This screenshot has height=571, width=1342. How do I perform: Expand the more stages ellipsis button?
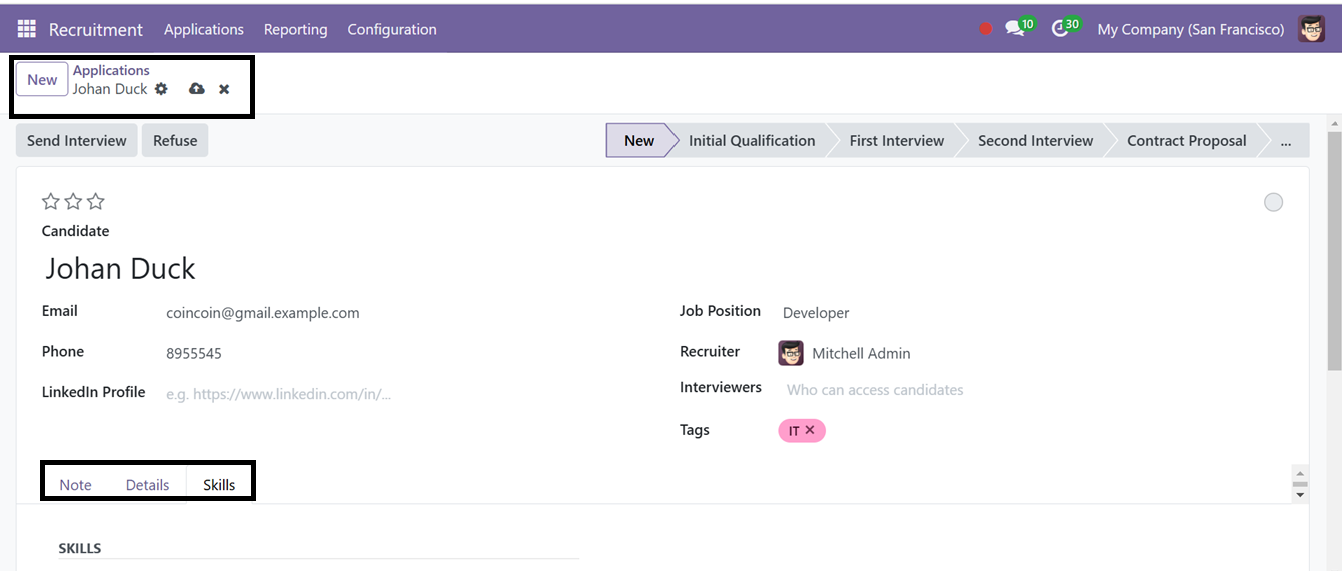(x=1286, y=141)
